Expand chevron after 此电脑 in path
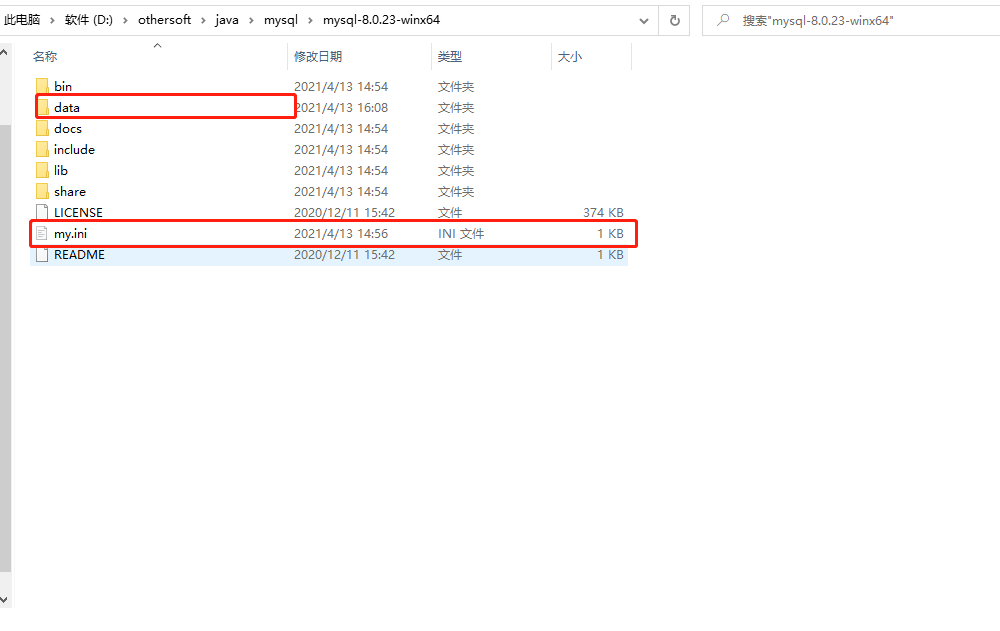1000x631 pixels. click(x=52, y=20)
